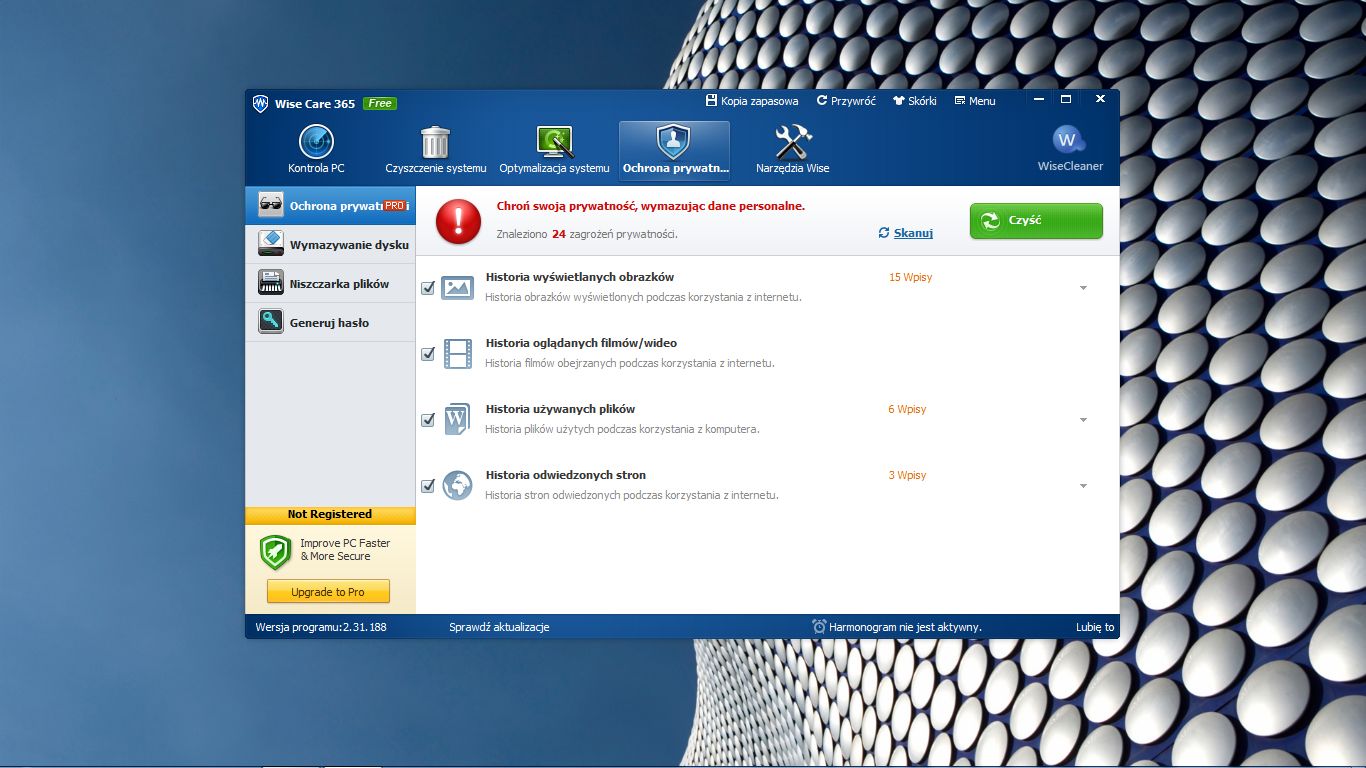Click the sunglasses icon for Ochrona prywatności
This screenshot has width=1366, height=768.
(271, 205)
